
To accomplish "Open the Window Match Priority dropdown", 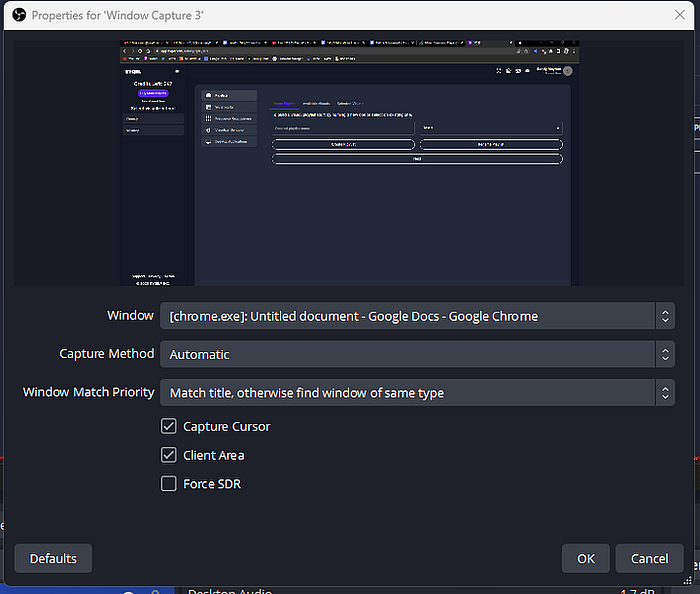I will 417,393.
